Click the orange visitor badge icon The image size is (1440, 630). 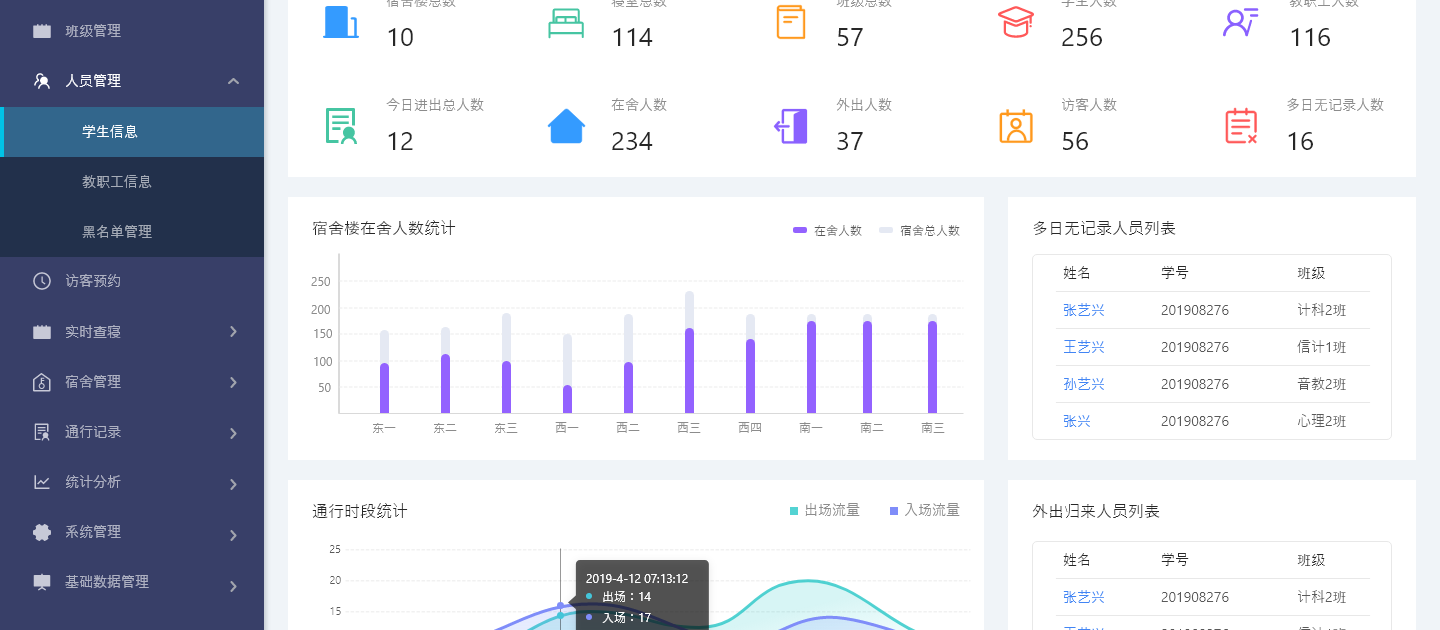tap(1016, 126)
